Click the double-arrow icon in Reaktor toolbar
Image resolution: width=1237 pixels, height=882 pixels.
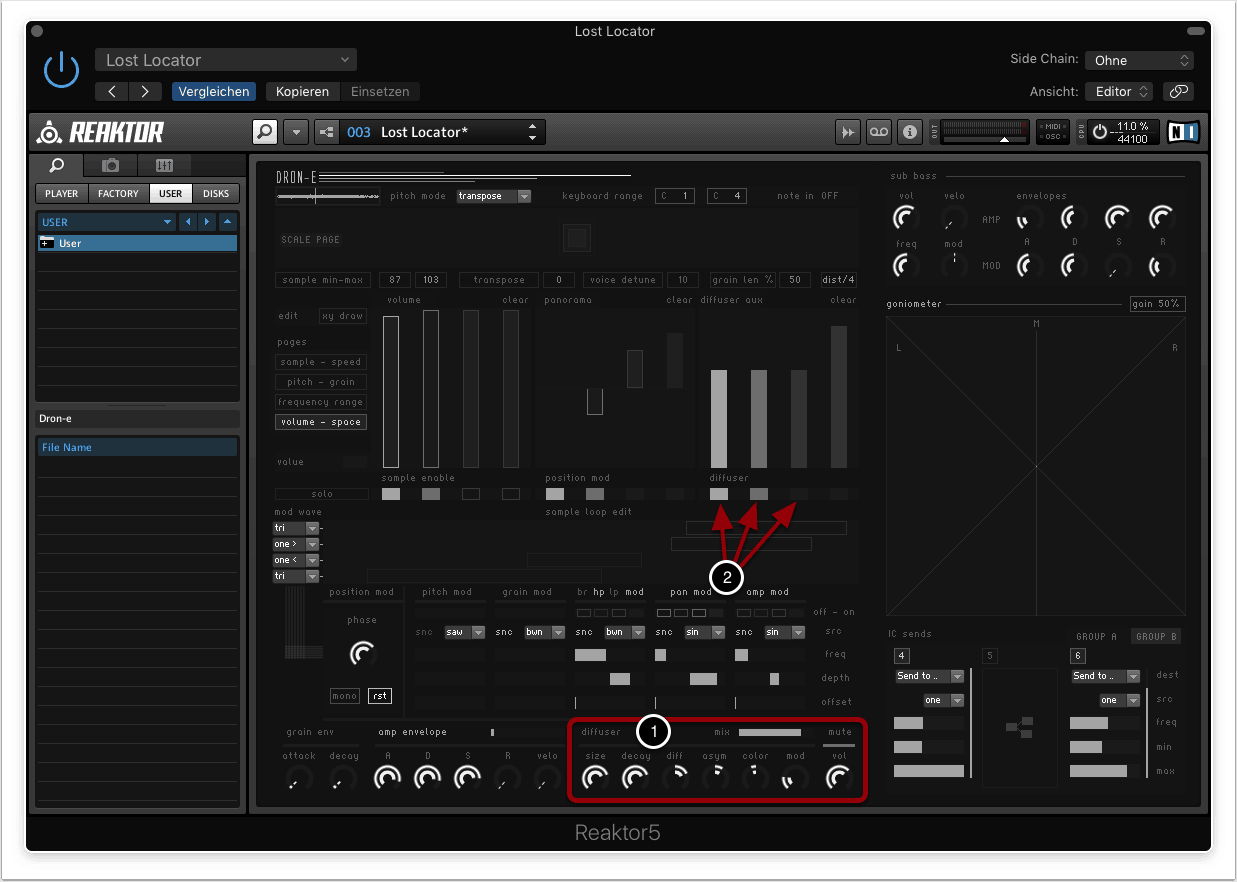(x=848, y=132)
